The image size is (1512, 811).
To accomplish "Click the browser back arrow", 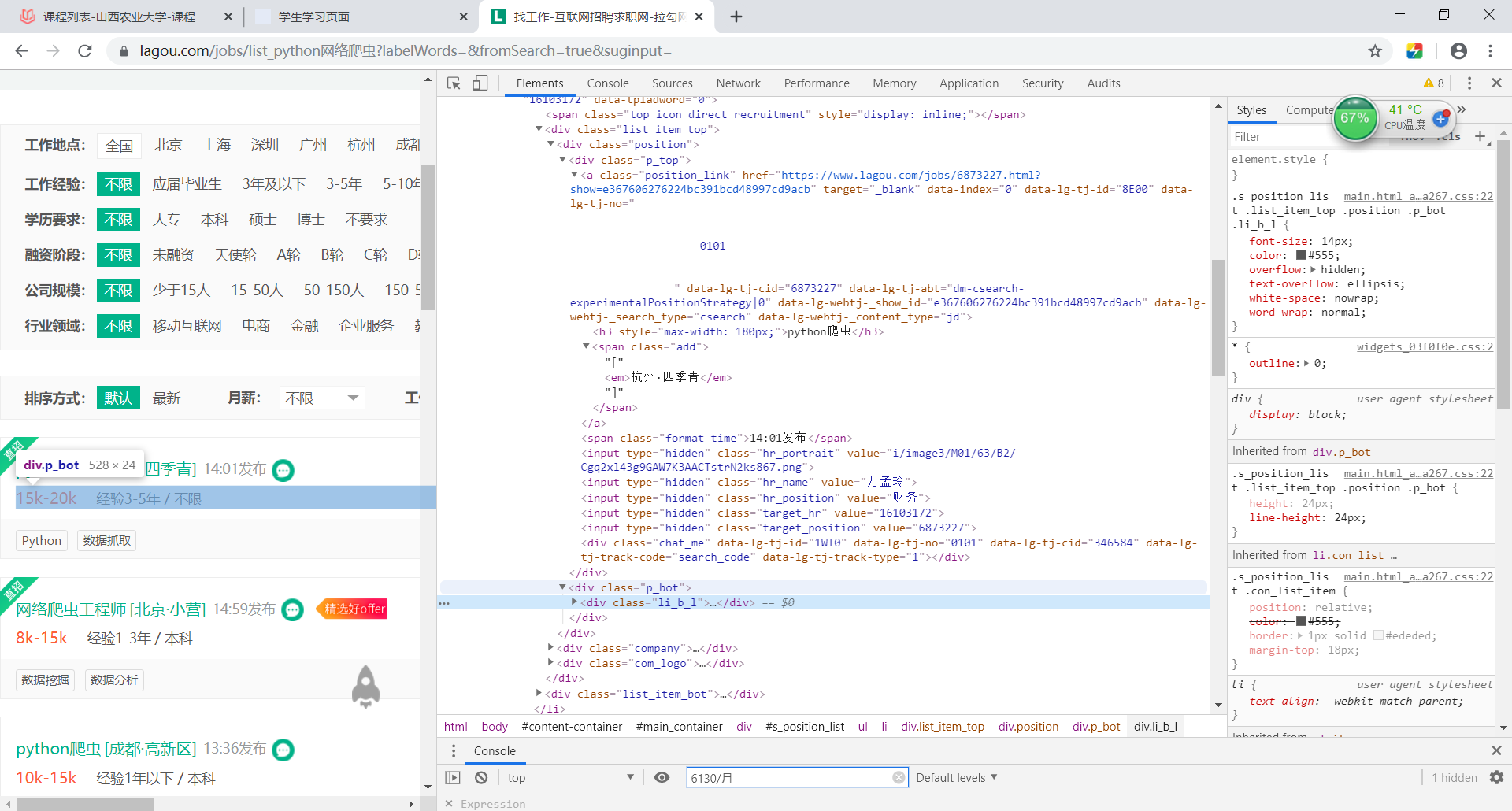I will pos(21,51).
